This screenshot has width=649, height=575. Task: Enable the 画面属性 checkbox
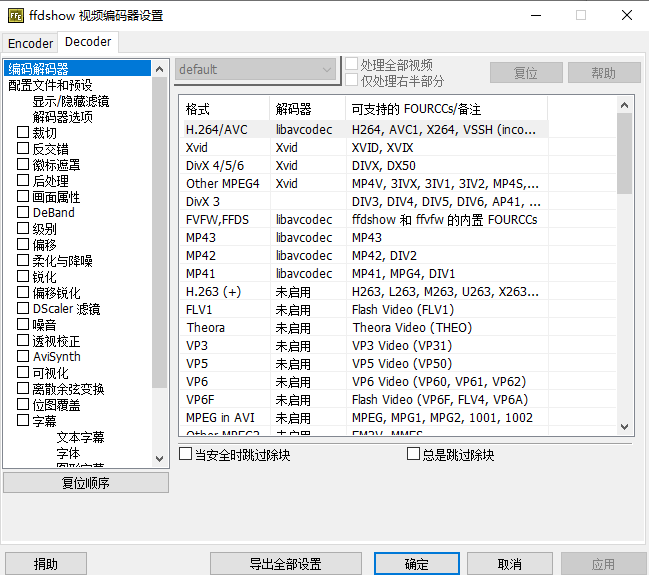pyautogui.click(x=23, y=196)
